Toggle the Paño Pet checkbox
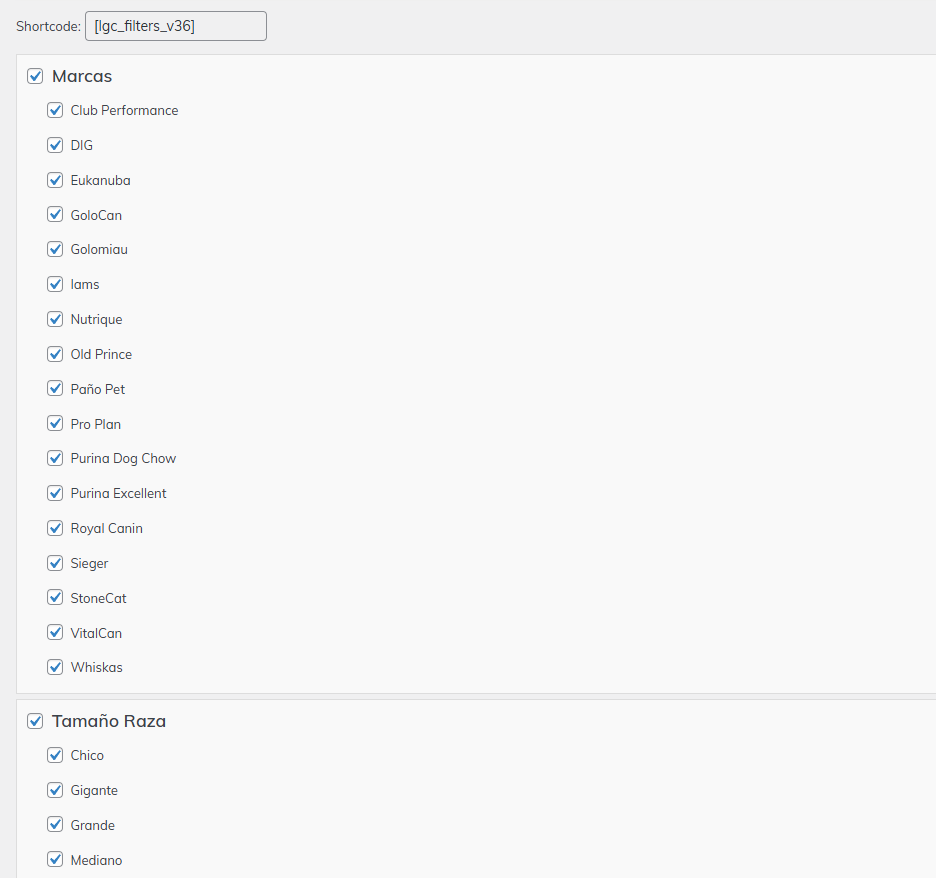This screenshot has height=878, width=936. pyautogui.click(x=55, y=389)
